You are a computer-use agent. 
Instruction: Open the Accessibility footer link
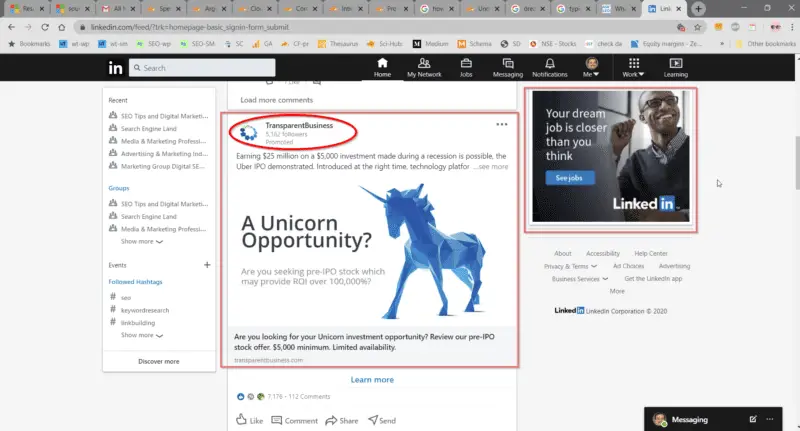(603, 253)
